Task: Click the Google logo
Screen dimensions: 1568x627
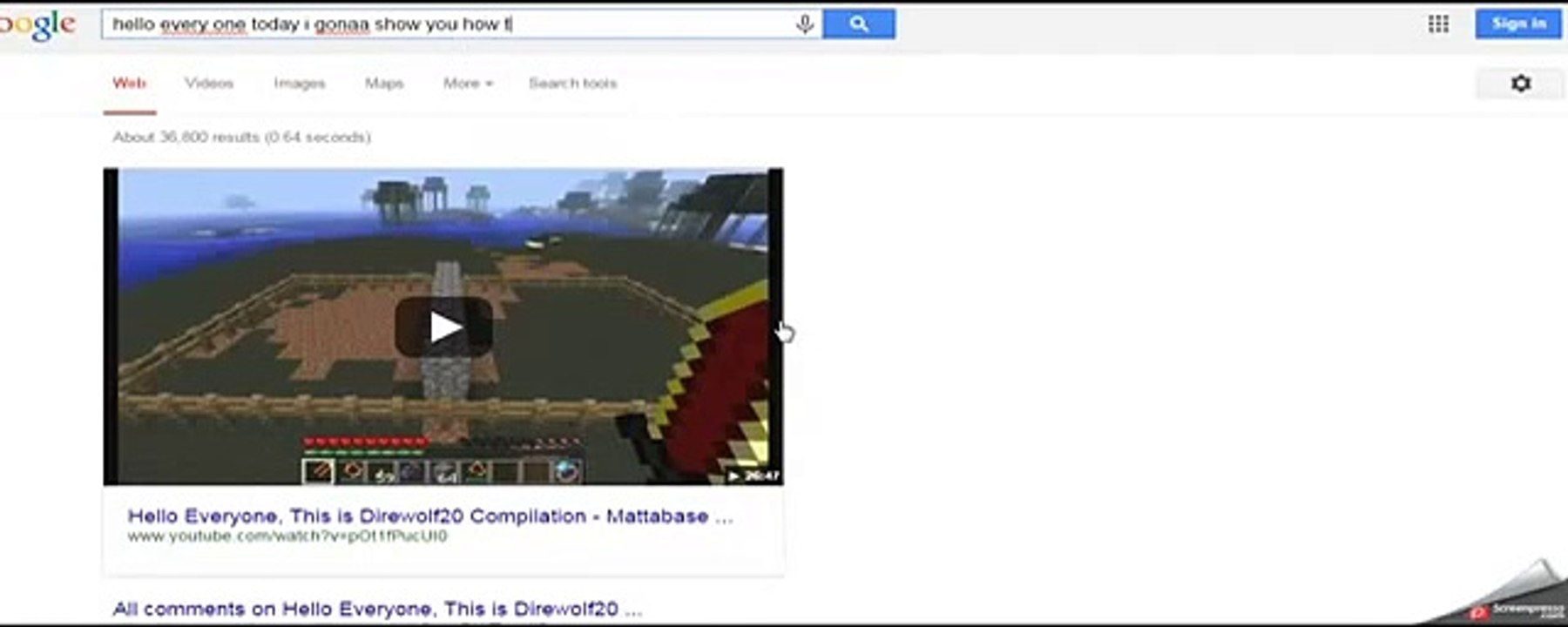Action: 37,25
